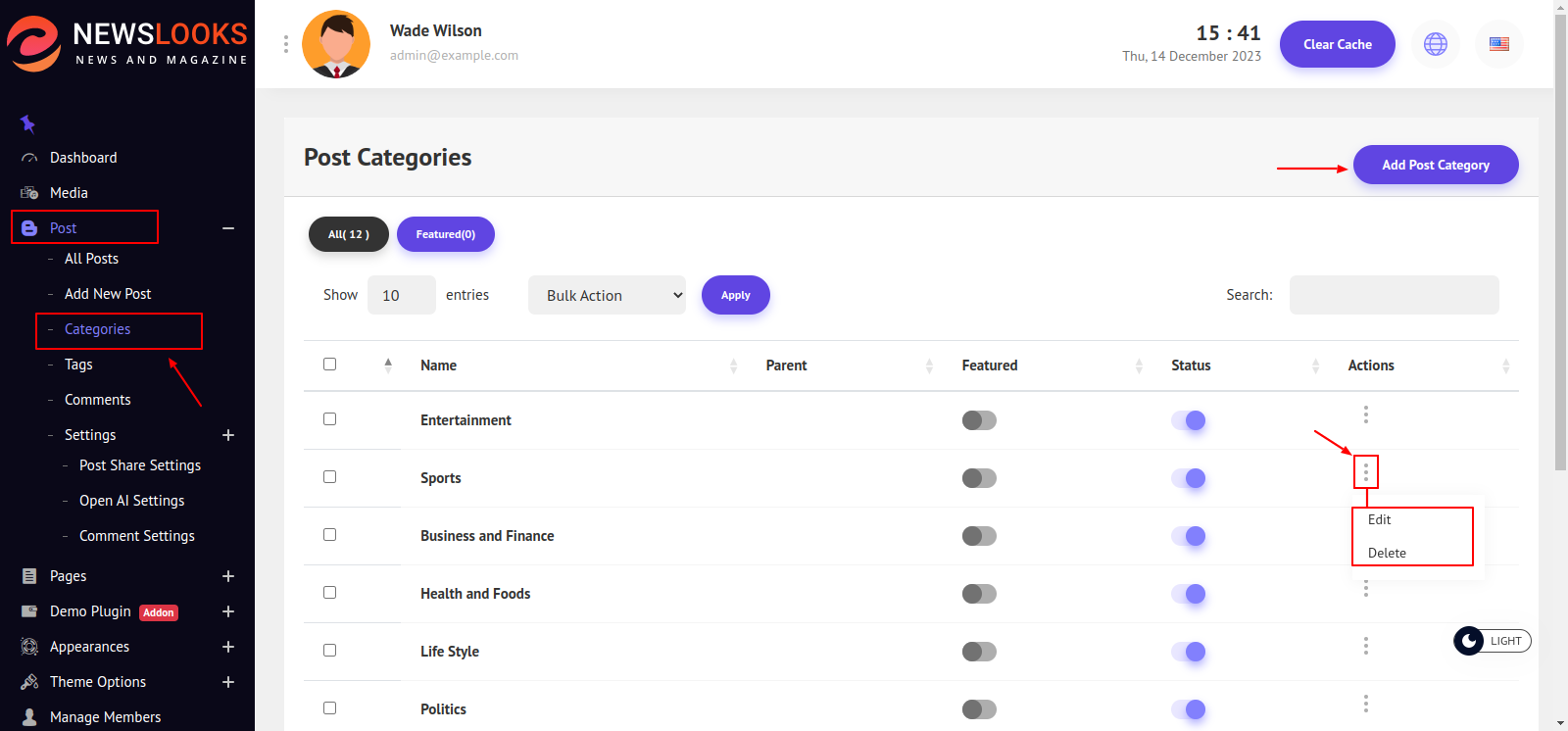Viewport: 1568px width, 731px height.
Task: Open the Sports row three-dot actions menu
Action: pos(1365,473)
